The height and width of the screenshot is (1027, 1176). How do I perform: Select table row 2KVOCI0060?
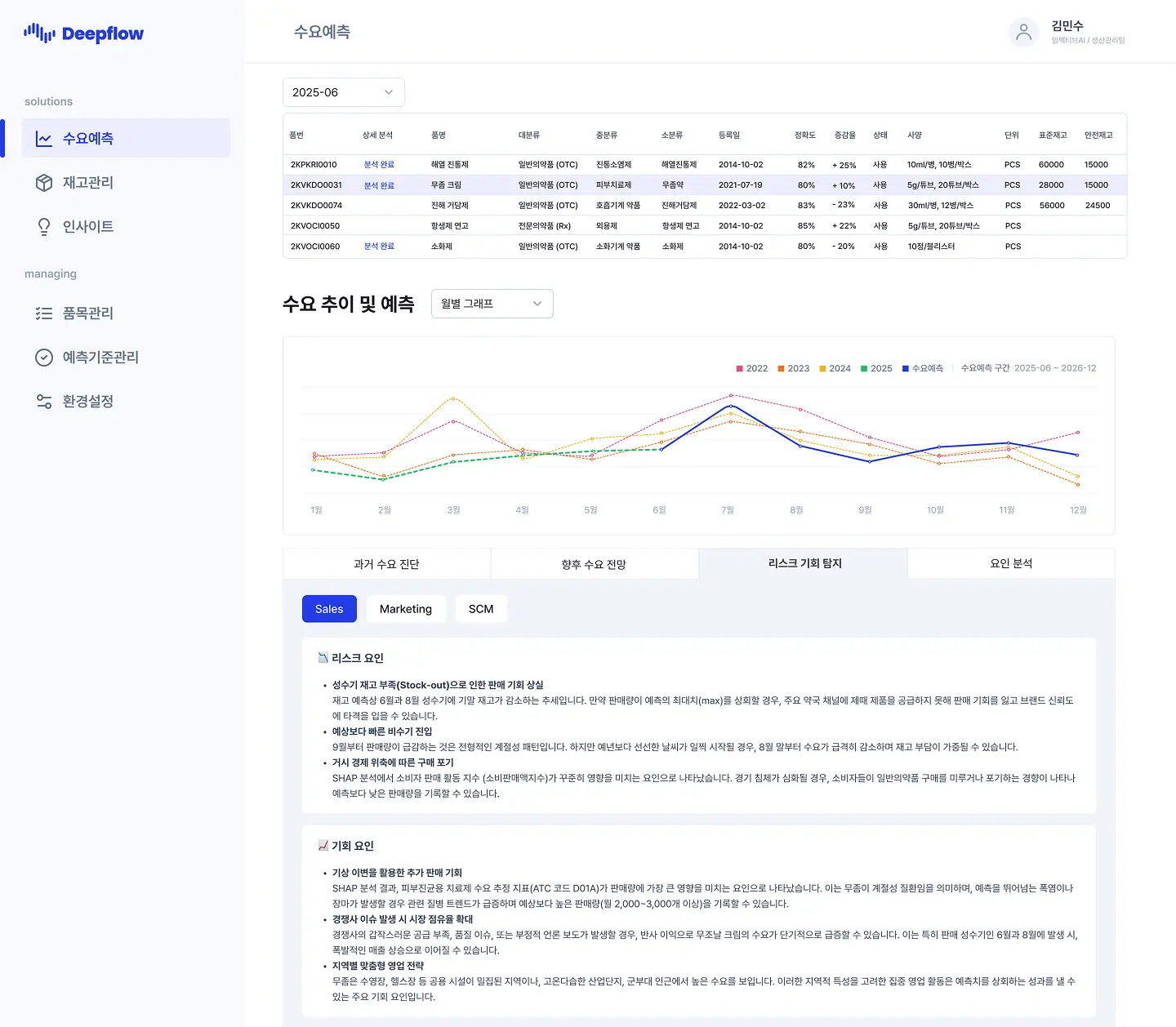point(705,247)
